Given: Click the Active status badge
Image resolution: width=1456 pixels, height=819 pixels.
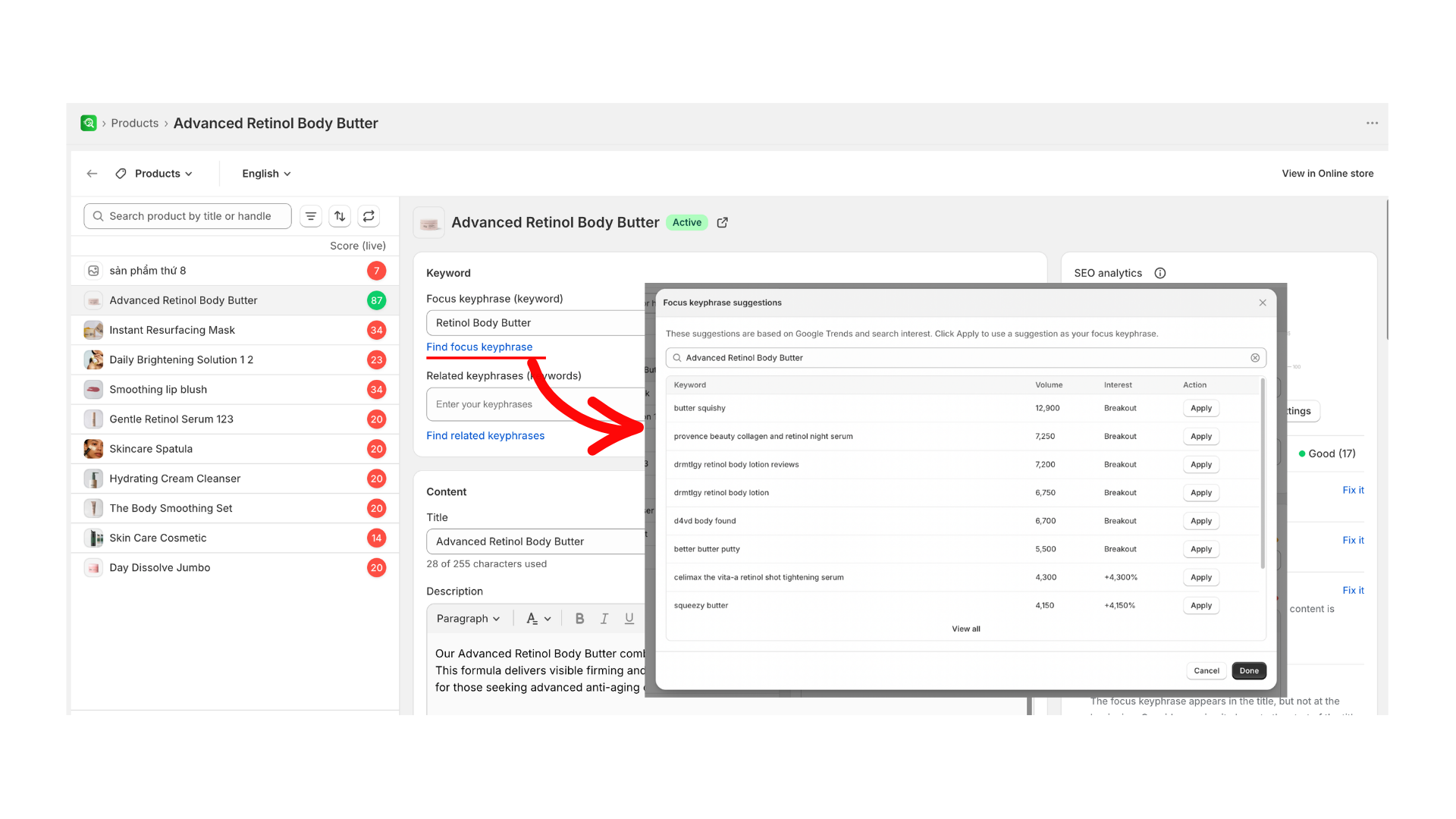Looking at the screenshot, I should point(686,222).
